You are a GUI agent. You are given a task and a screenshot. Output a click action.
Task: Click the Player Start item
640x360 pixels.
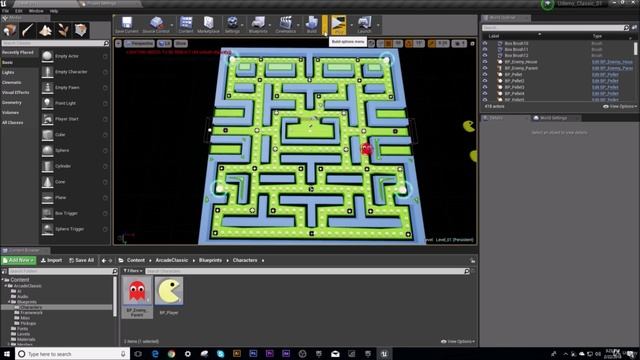[75, 119]
